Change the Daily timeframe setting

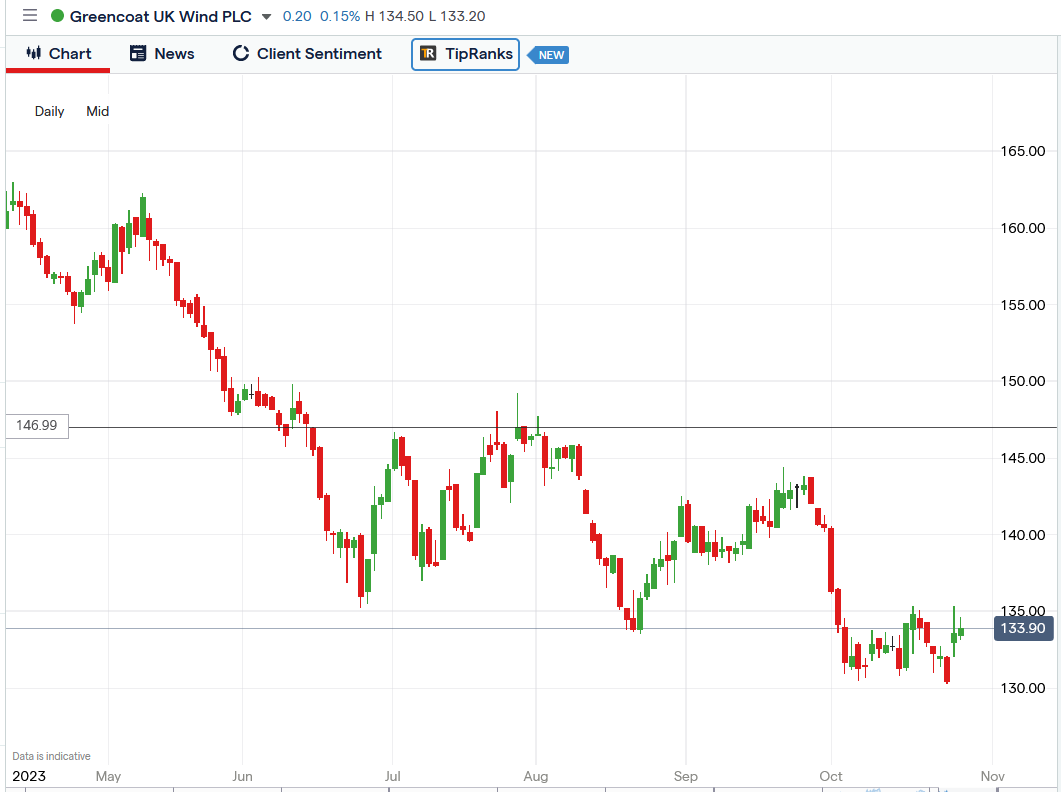[x=49, y=111]
